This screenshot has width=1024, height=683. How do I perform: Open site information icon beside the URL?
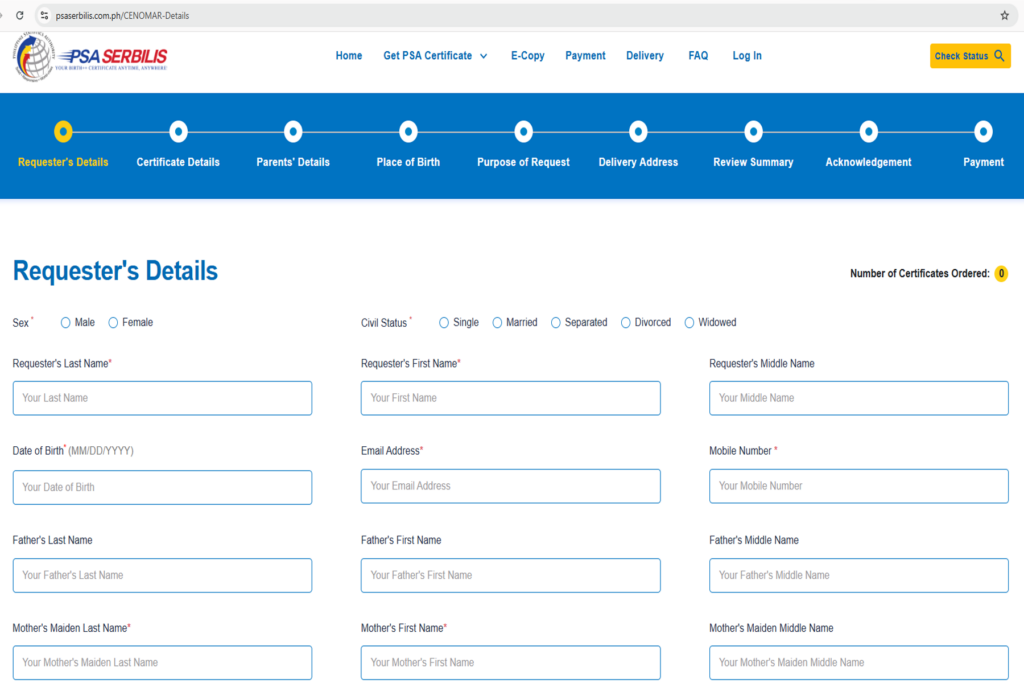coord(44,16)
